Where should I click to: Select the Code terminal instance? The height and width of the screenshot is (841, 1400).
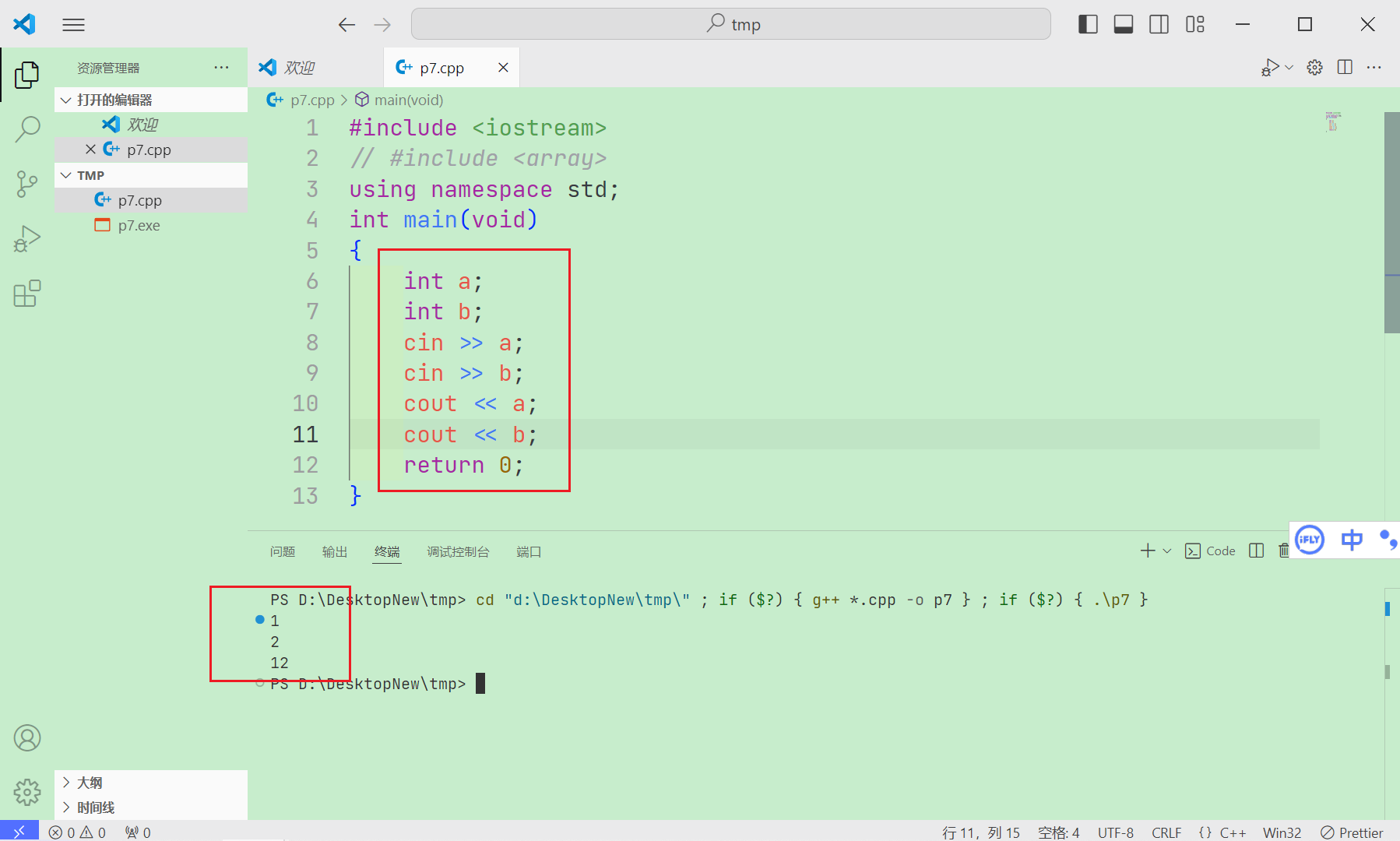(1210, 551)
